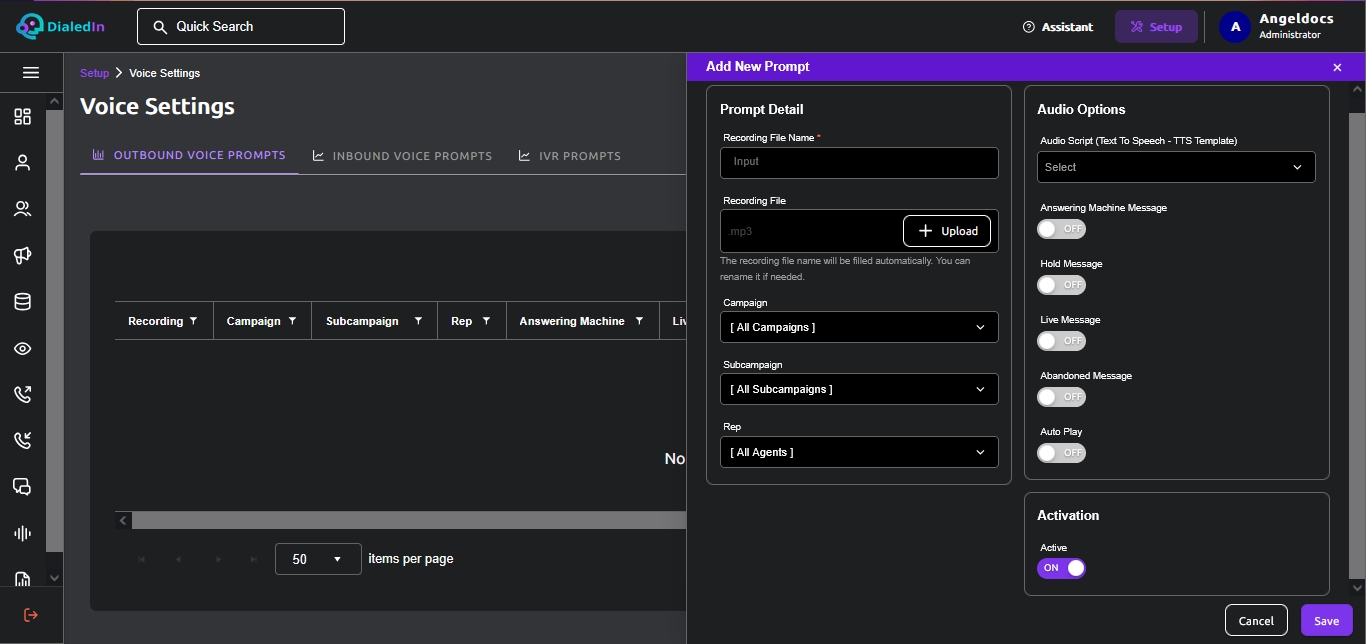Click the DialedIn logo

tap(59, 27)
